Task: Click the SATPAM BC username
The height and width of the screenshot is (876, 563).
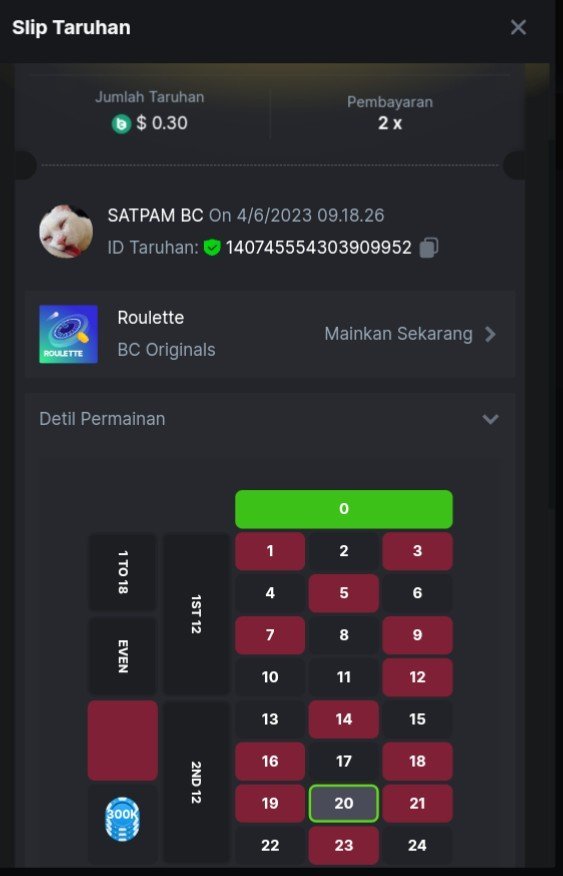Action: (155, 216)
